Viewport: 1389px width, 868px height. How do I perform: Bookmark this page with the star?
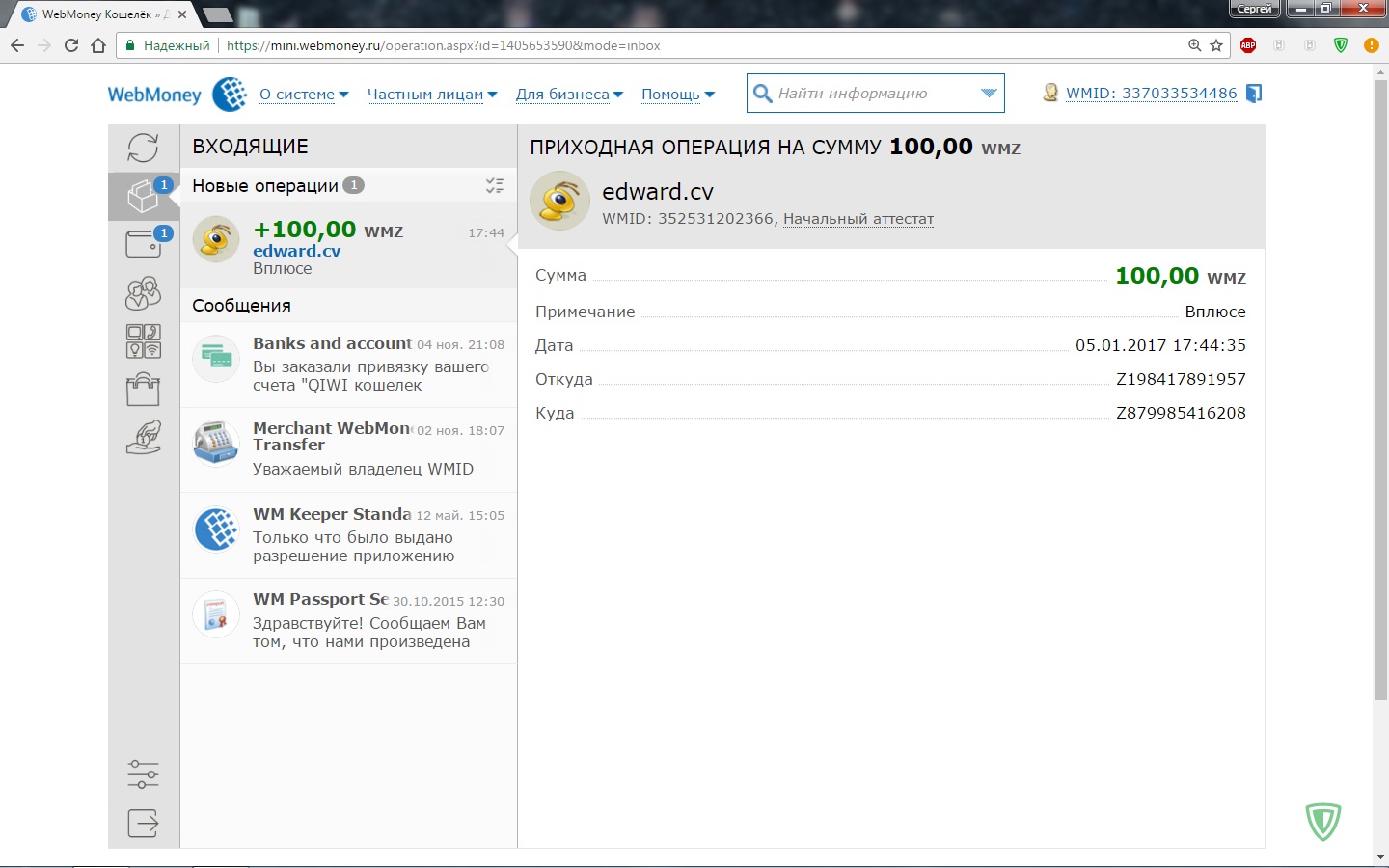point(1216,45)
